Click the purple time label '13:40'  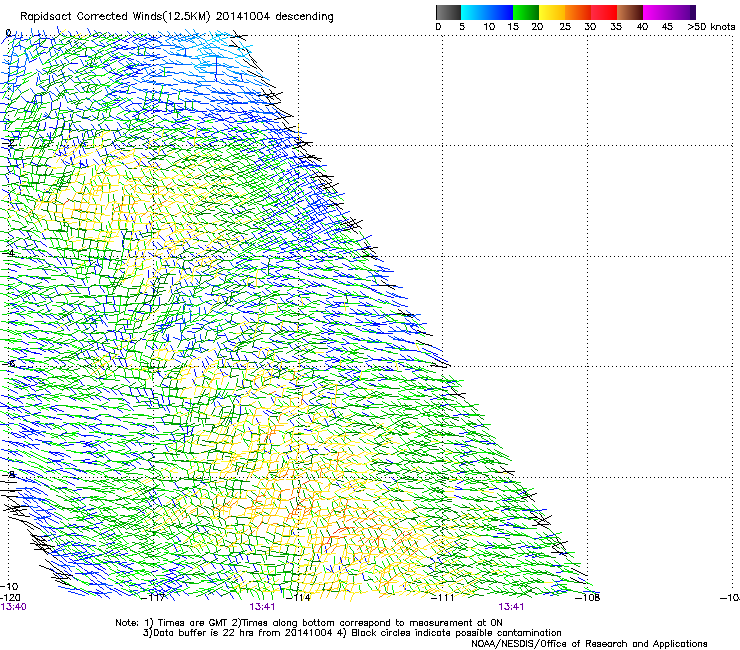click(13, 607)
